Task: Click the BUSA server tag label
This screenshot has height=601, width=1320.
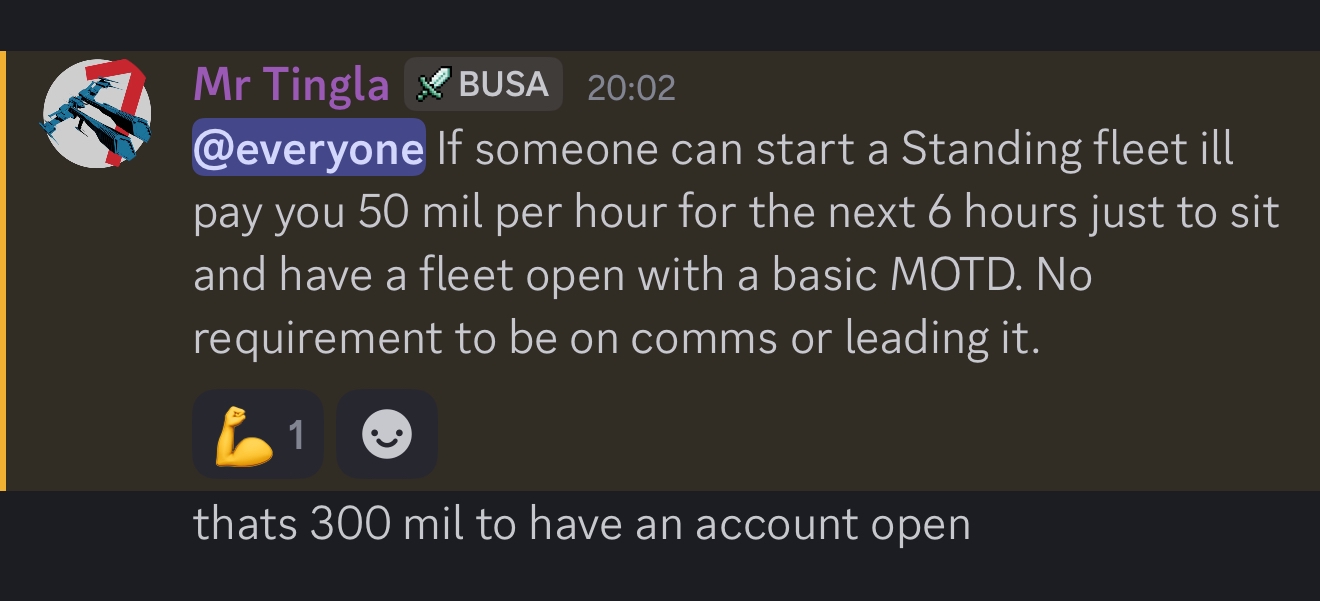Action: coord(502,85)
